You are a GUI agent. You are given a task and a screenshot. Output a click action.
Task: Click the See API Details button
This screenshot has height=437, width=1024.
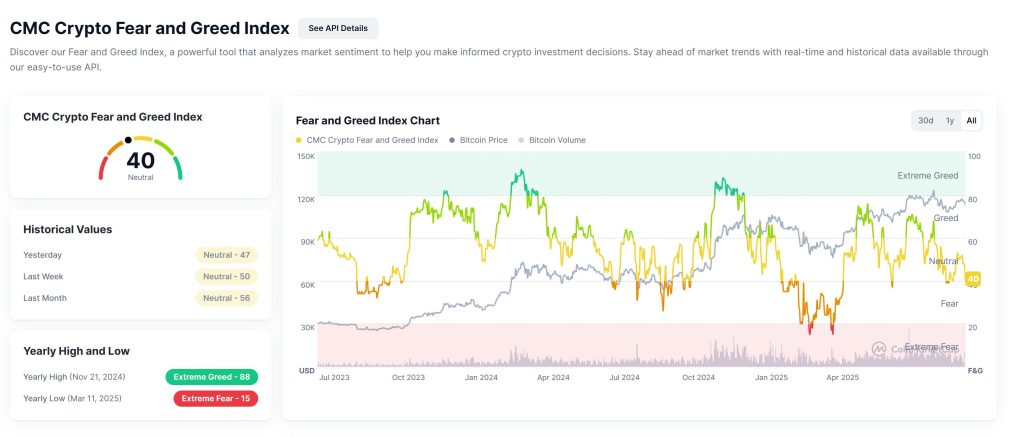point(337,28)
